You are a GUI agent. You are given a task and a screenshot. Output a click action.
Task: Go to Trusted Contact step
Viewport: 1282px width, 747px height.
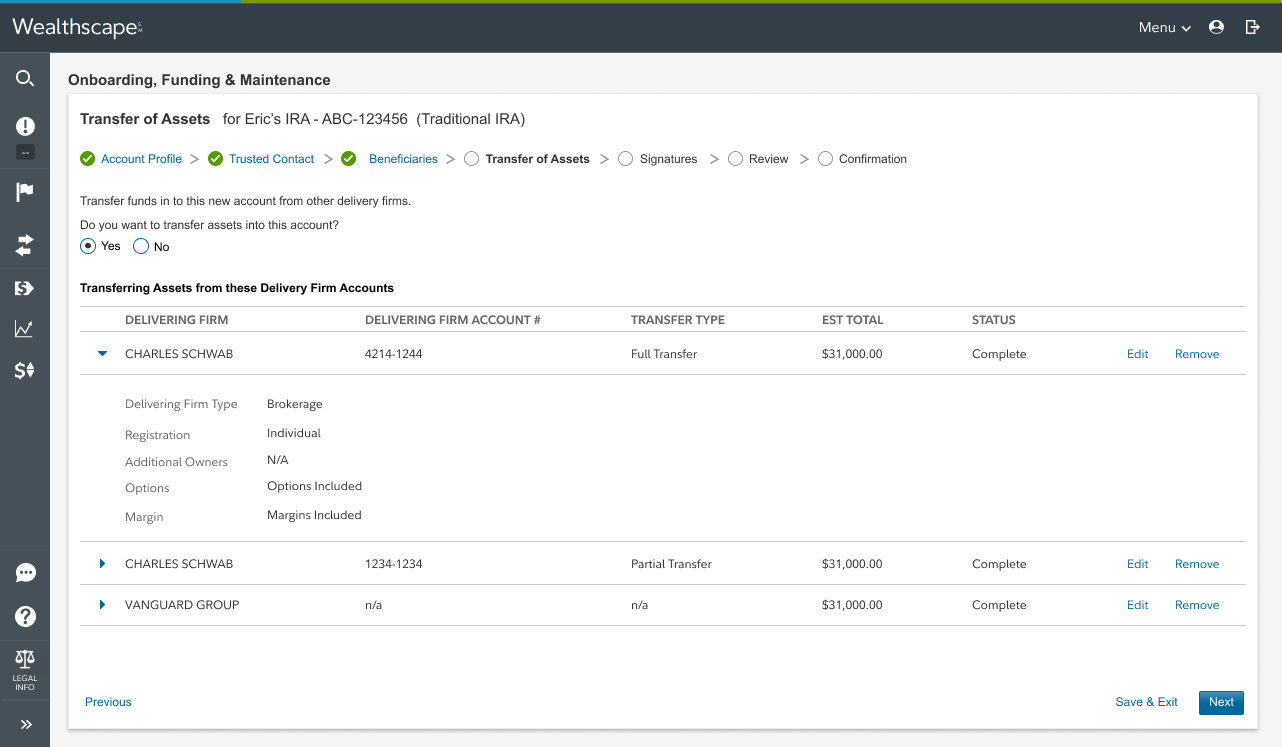pos(271,159)
